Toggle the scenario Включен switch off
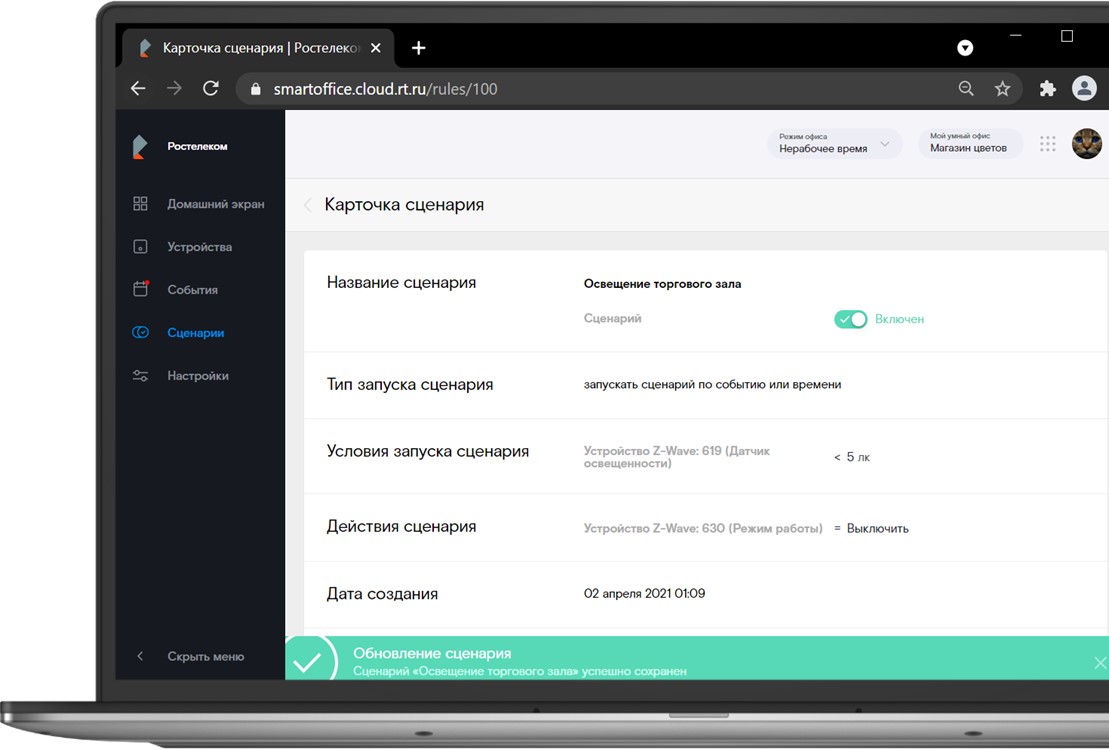 [x=850, y=319]
